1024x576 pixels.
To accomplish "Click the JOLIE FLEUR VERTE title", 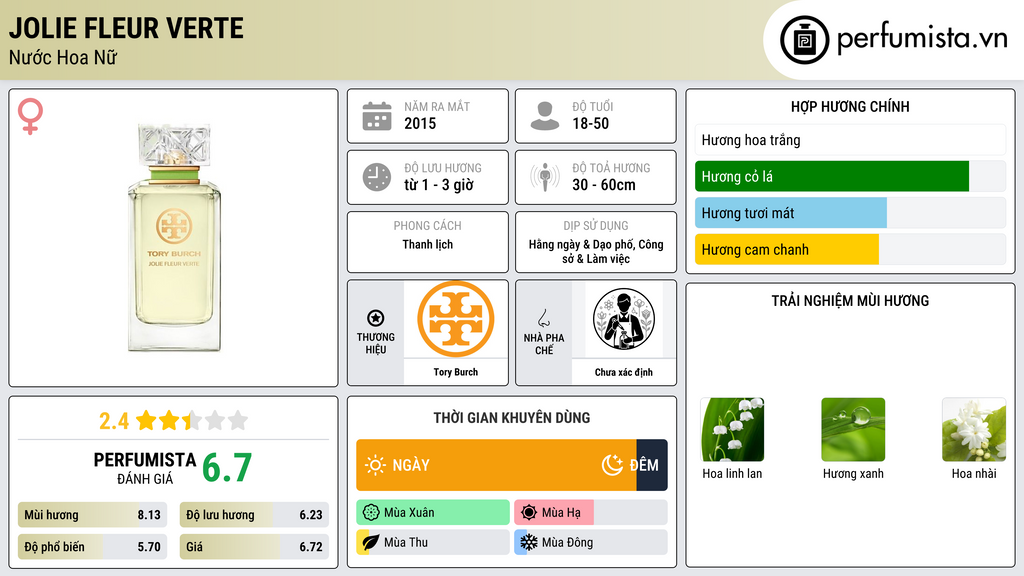I will point(126,28).
